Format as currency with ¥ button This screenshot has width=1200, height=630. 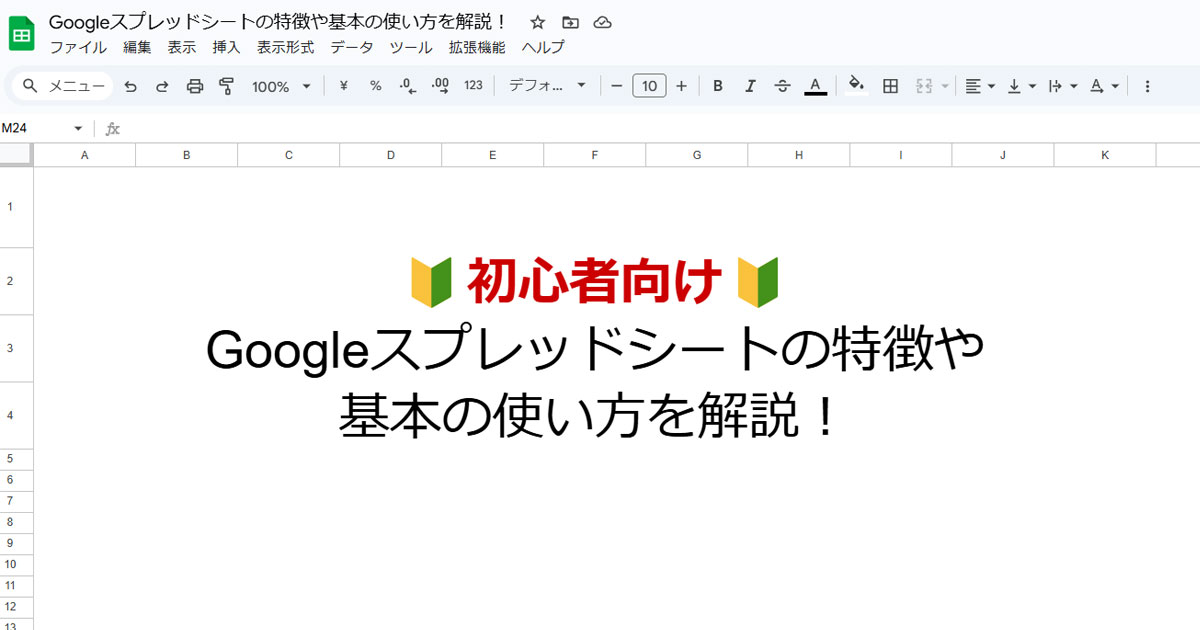pyautogui.click(x=344, y=86)
